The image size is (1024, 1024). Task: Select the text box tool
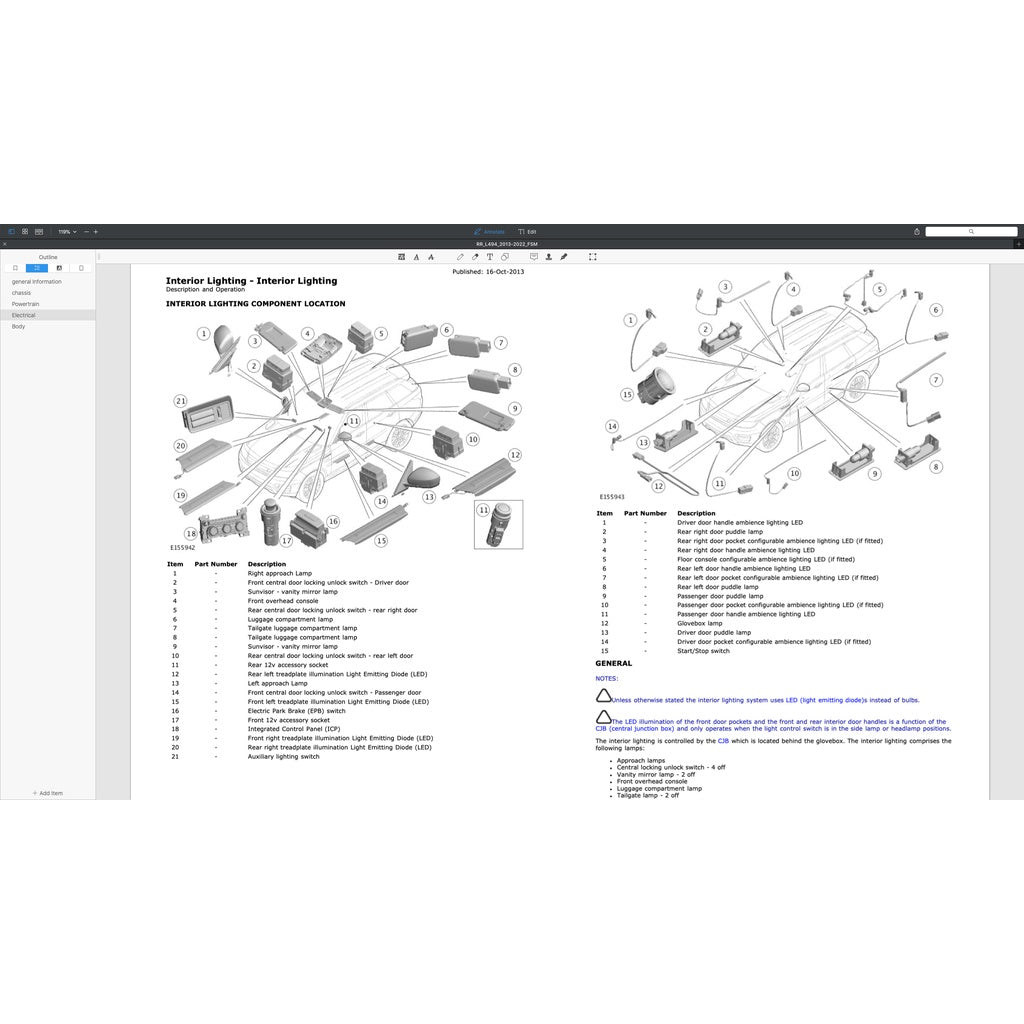[490, 257]
